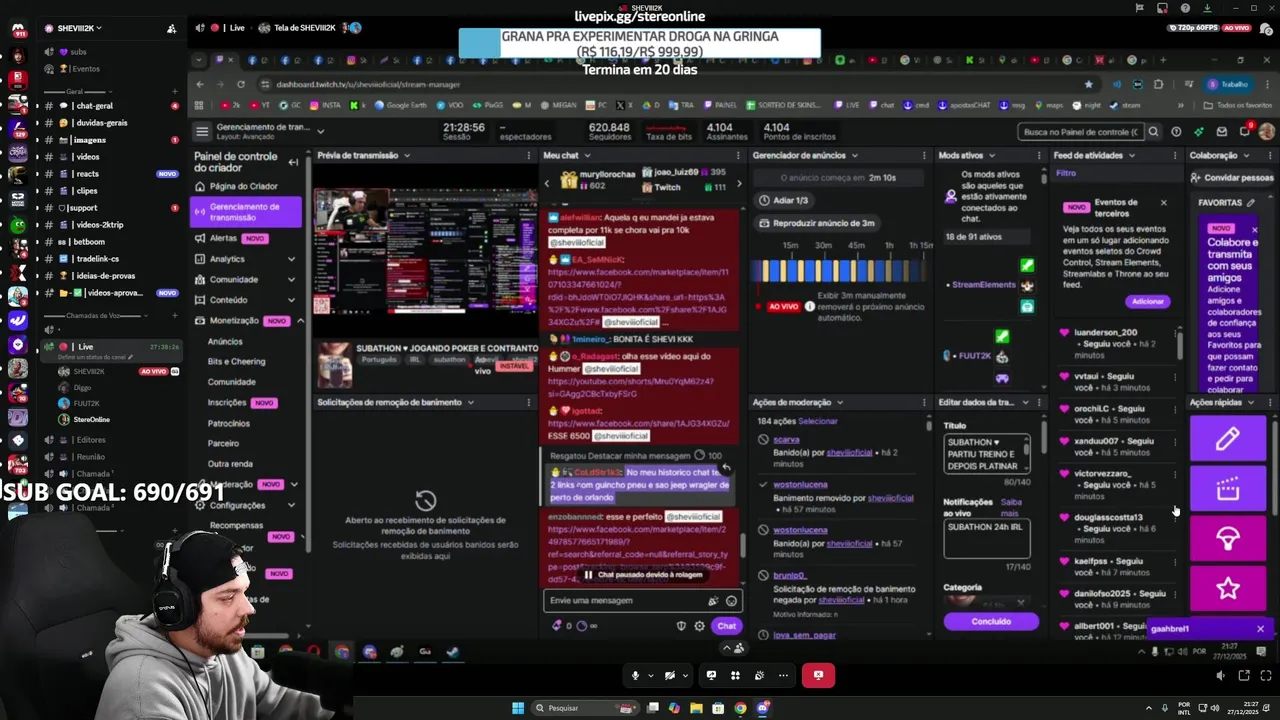Open the Windows Start menu
The image size is (1280, 720).
coord(518,708)
